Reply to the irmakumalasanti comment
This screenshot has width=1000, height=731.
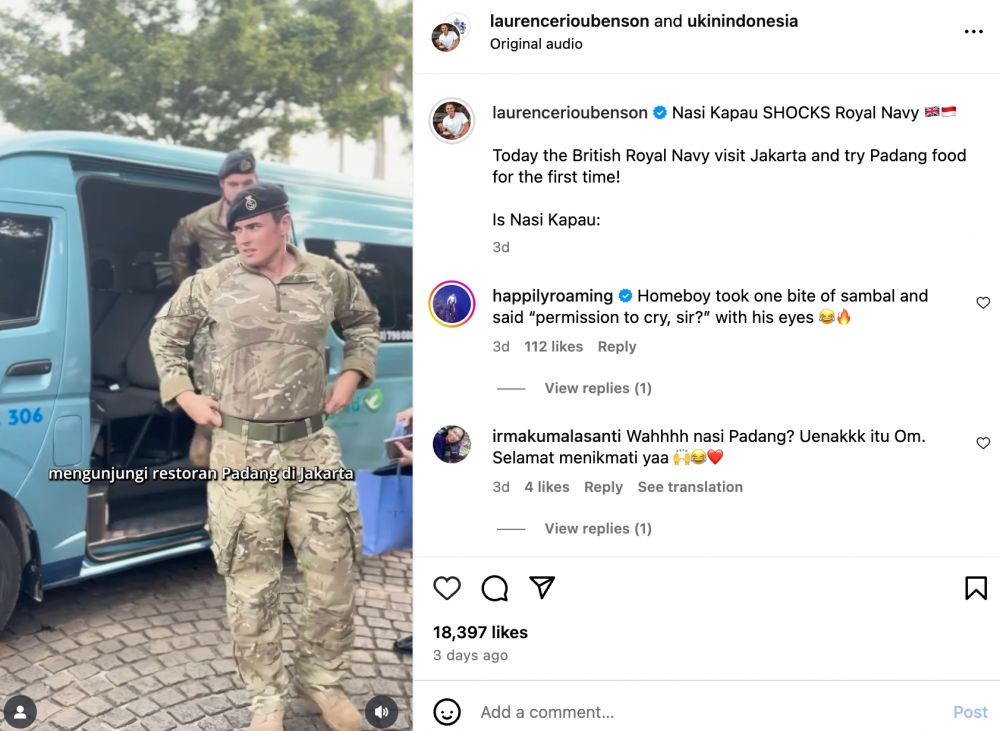tap(603, 487)
